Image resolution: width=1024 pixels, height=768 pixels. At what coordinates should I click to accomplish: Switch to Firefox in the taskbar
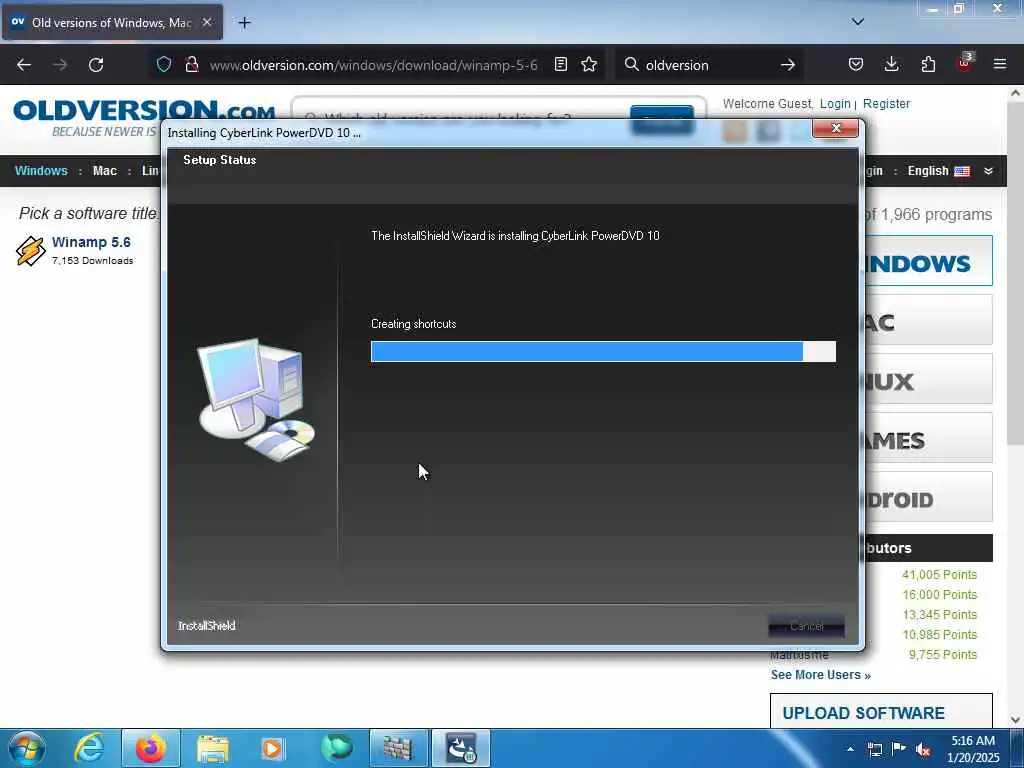(x=151, y=748)
